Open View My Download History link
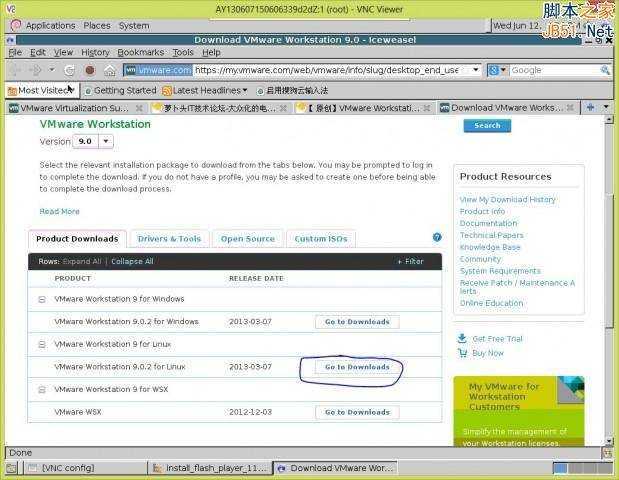The image size is (619, 480). [x=507, y=200]
